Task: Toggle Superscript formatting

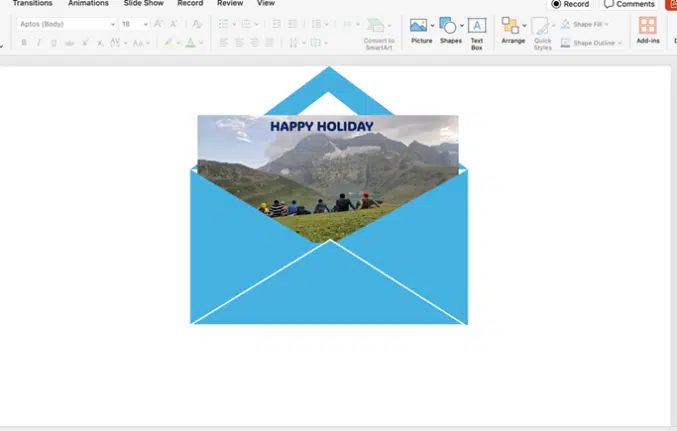Action: pos(85,42)
